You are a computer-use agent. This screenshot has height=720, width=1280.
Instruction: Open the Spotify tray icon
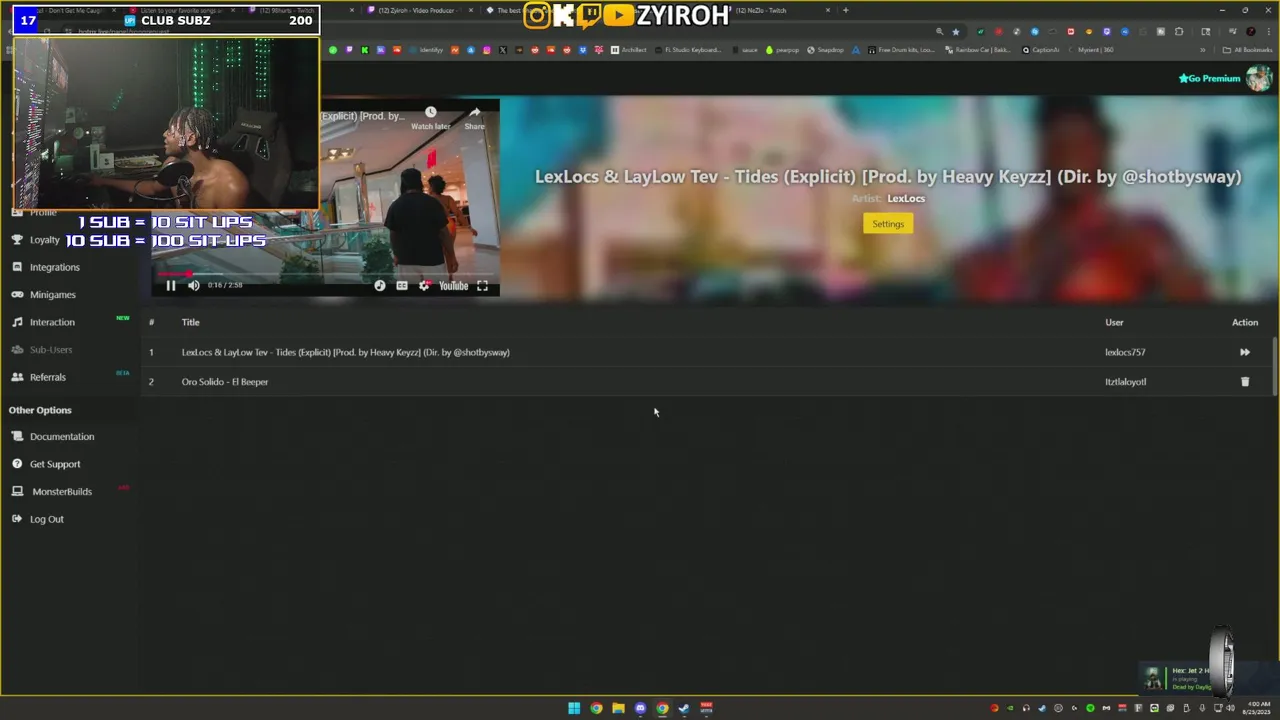(x=1090, y=709)
